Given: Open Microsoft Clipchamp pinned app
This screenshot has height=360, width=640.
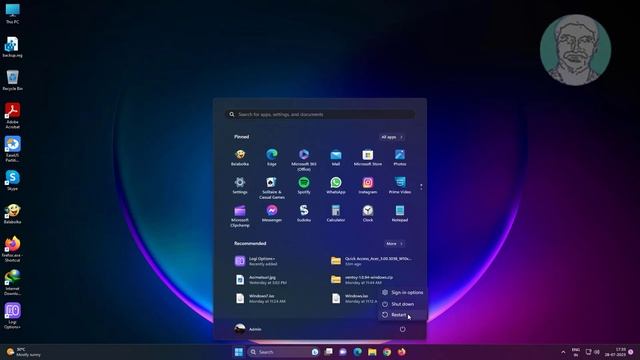Looking at the screenshot, I should coord(240,216).
